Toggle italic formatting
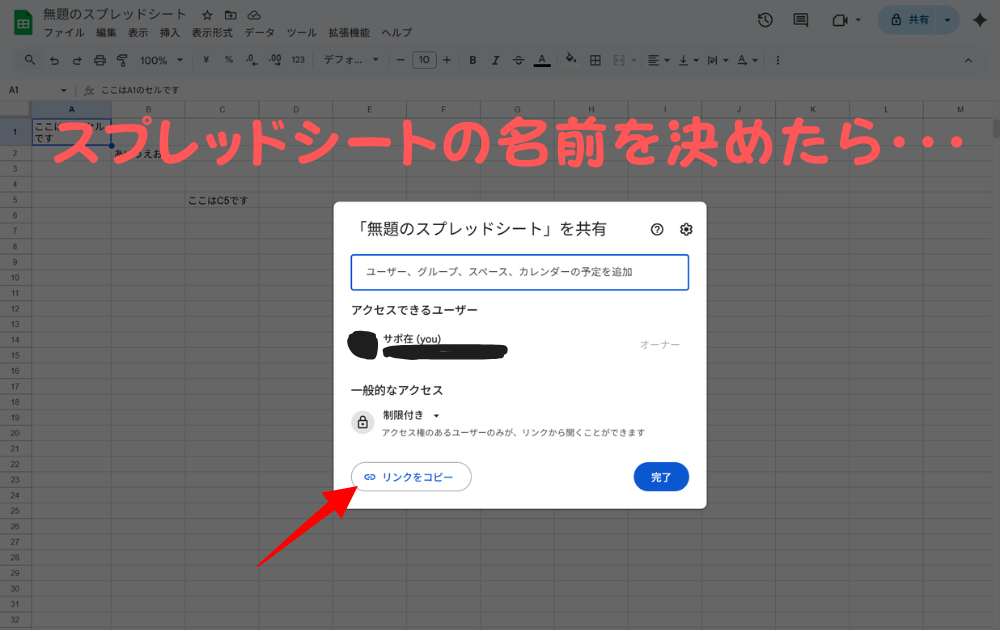This screenshot has height=630, width=1000. tap(495, 60)
